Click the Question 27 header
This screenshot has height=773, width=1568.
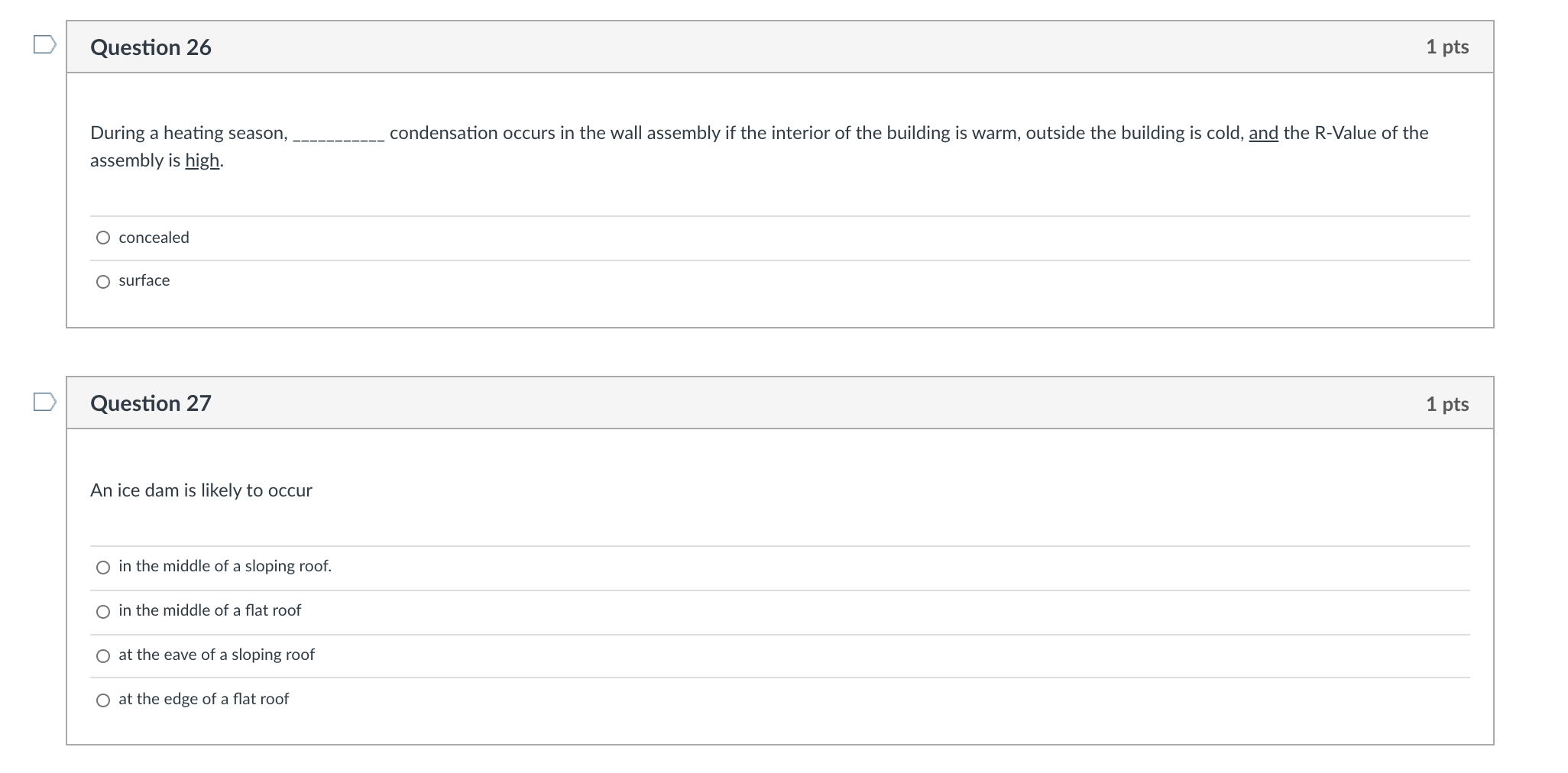pyautogui.click(x=151, y=403)
